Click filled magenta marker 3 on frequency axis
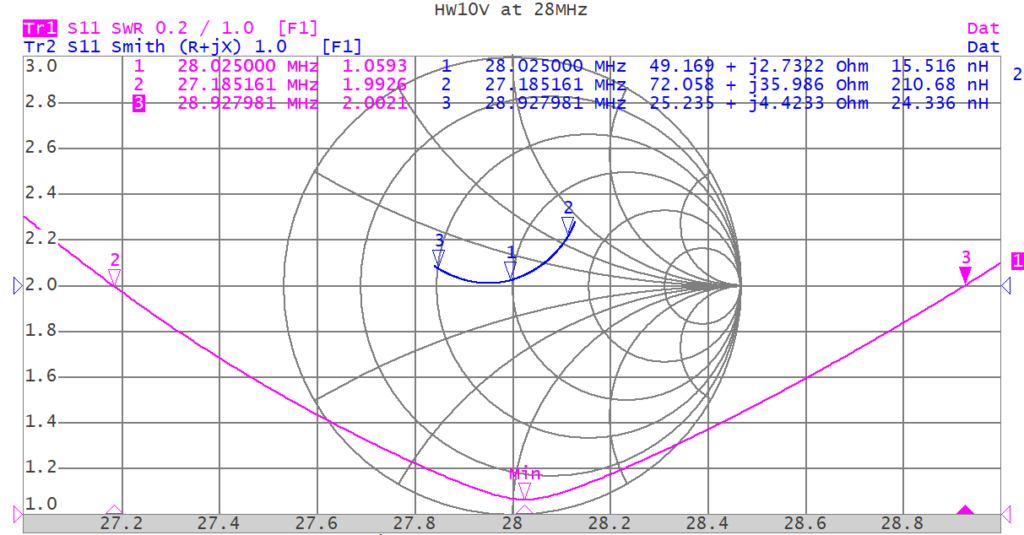 (x=965, y=511)
